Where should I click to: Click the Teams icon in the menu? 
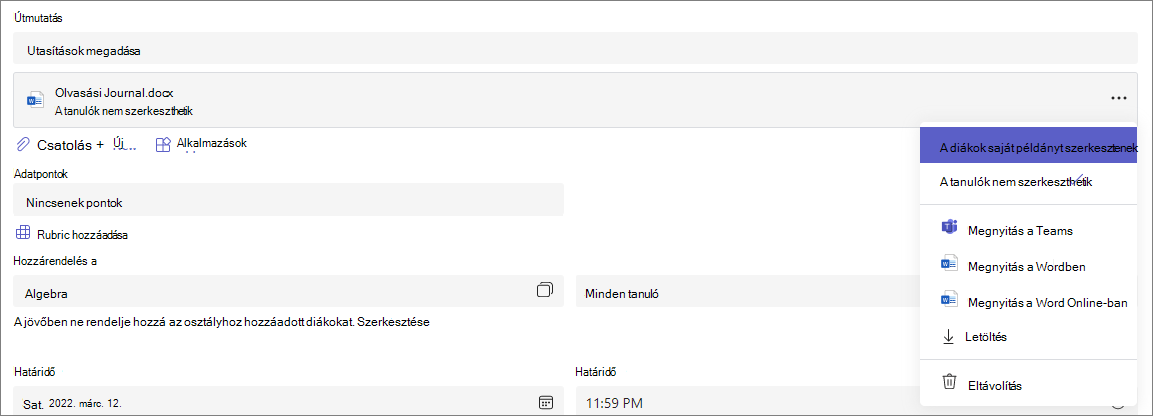tap(949, 229)
